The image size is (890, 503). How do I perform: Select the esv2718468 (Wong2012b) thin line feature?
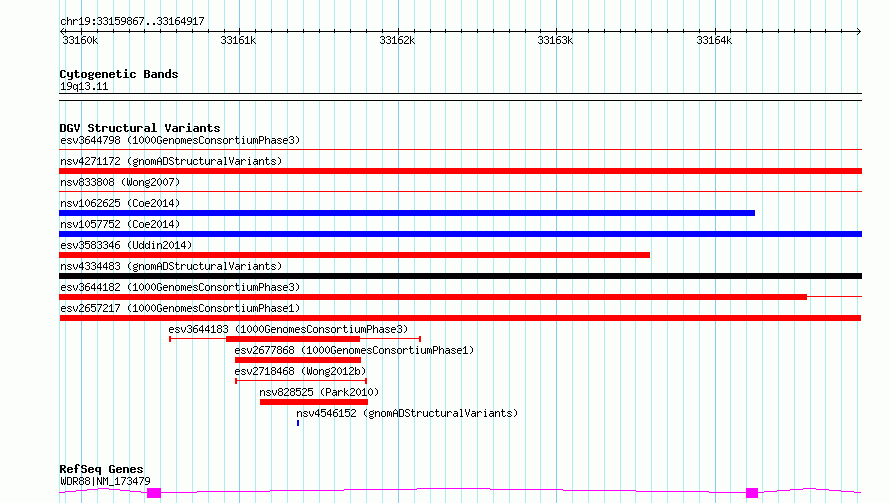(x=301, y=381)
